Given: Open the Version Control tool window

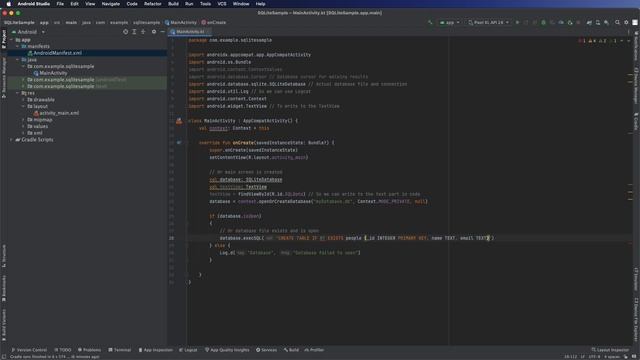Looking at the screenshot, I should [x=29, y=350].
